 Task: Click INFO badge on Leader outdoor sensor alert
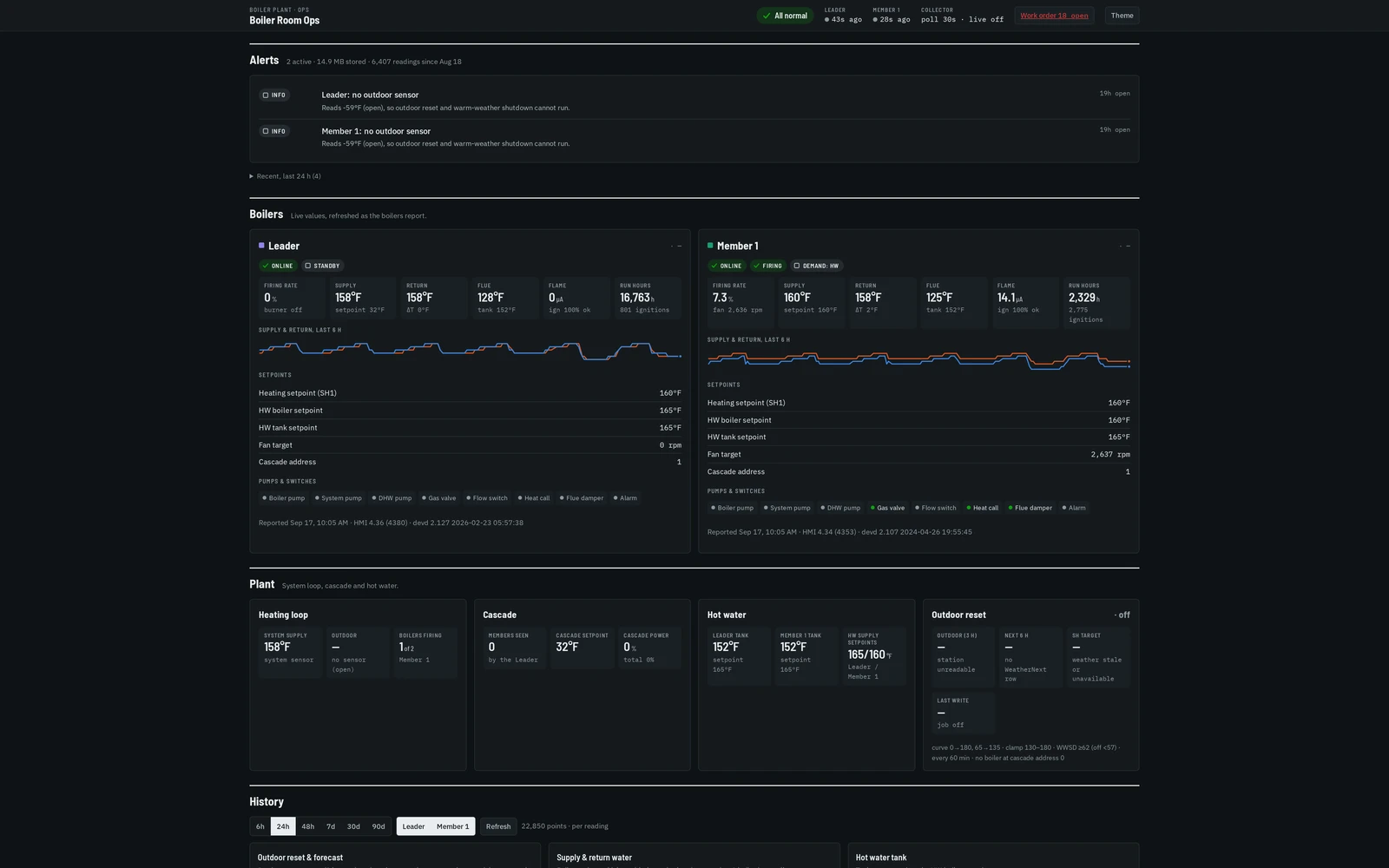coord(274,95)
